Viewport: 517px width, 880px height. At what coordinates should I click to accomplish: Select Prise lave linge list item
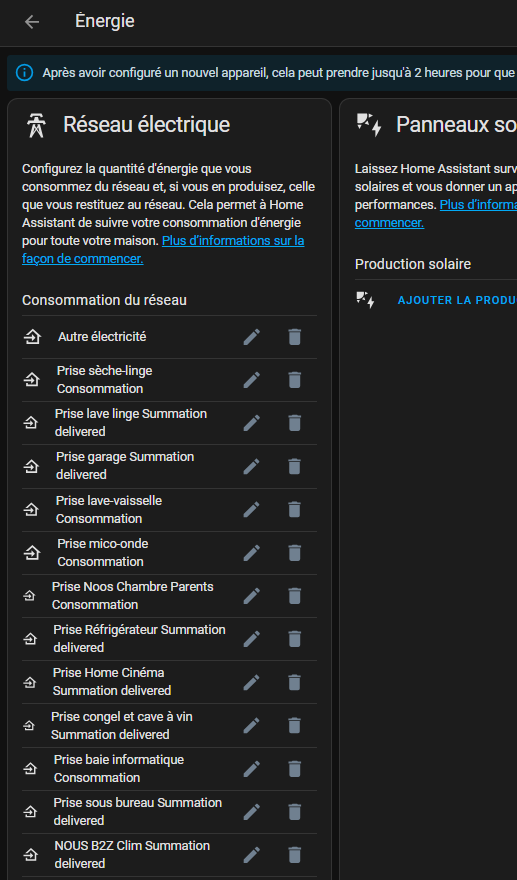(169, 423)
